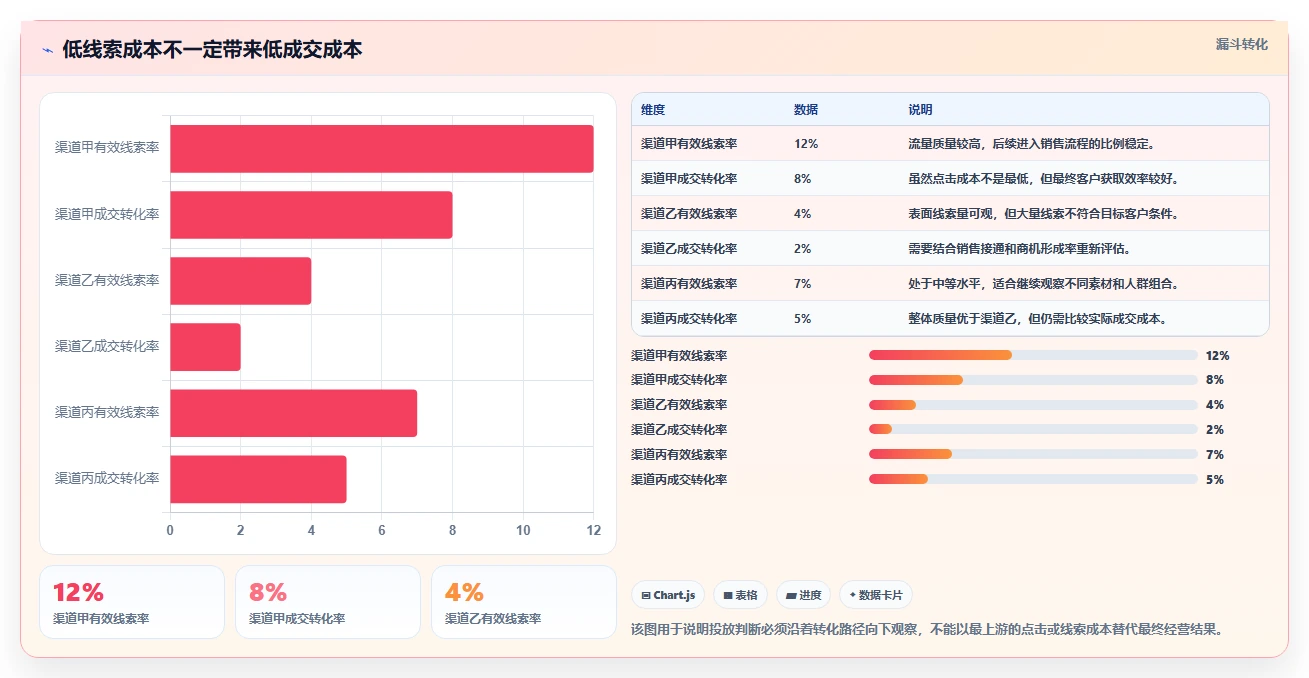Click the title 低线索成本不一定带来低成交成本
The image size is (1309, 678).
coord(212,49)
